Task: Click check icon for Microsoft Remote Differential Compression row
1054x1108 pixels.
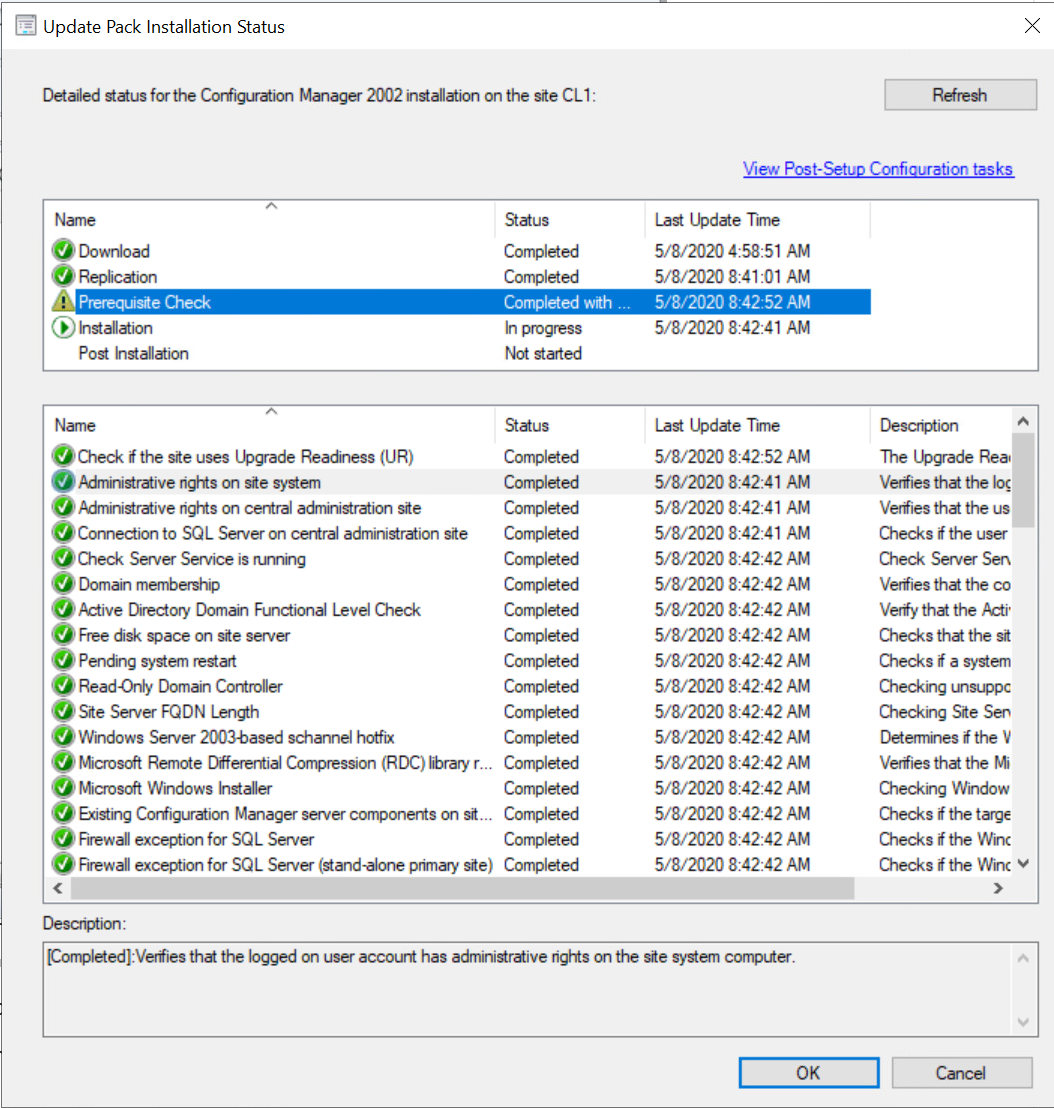Action: coord(63,762)
